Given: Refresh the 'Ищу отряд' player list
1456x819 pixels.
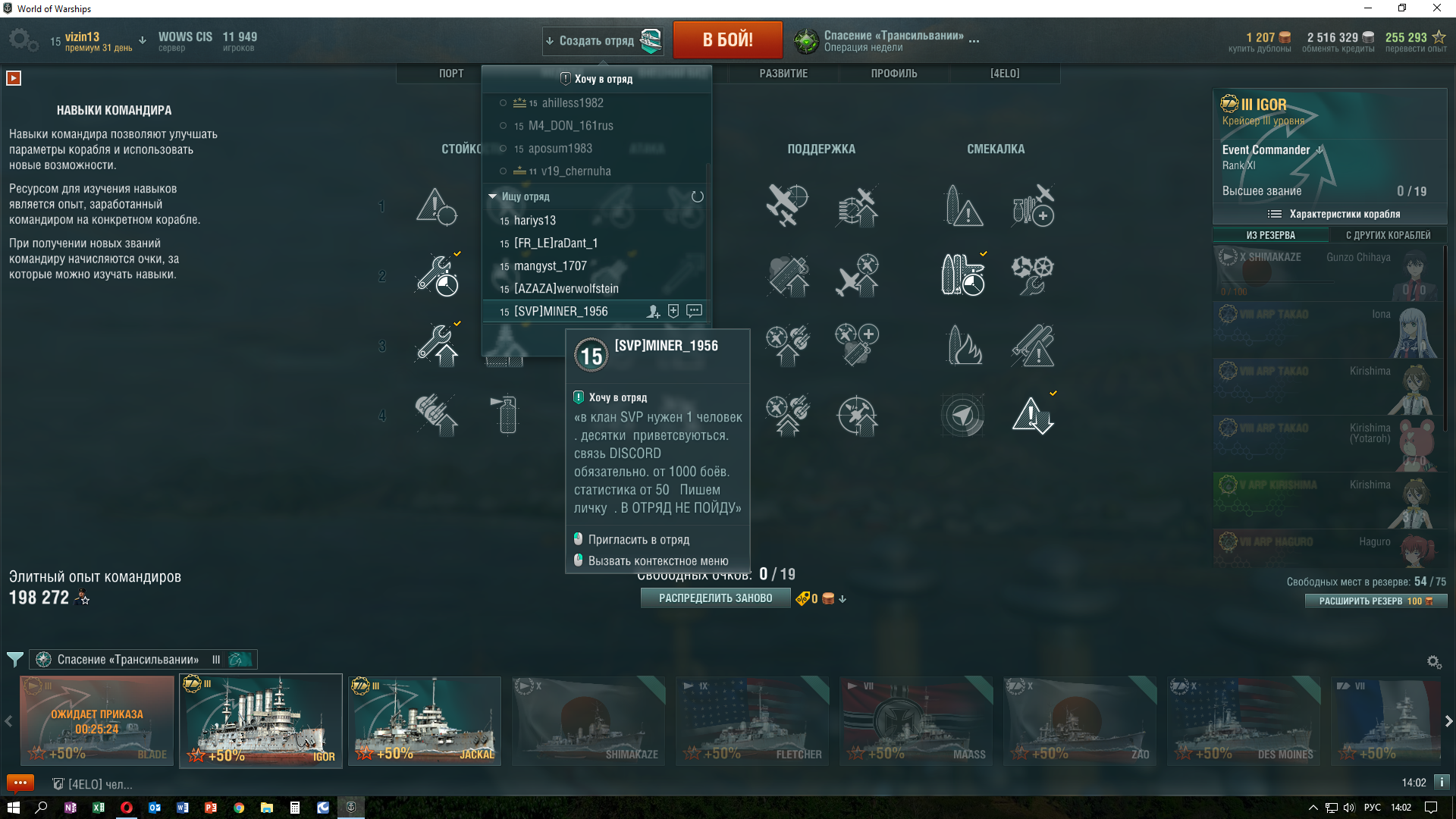Looking at the screenshot, I should 697,196.
